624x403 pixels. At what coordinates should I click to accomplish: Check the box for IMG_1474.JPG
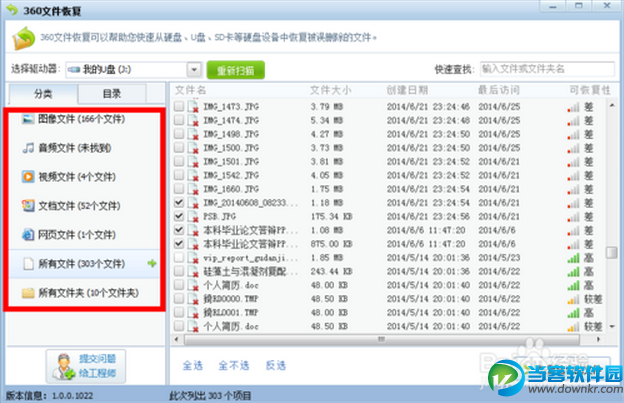pyautogui.click(x=179, y=120)
